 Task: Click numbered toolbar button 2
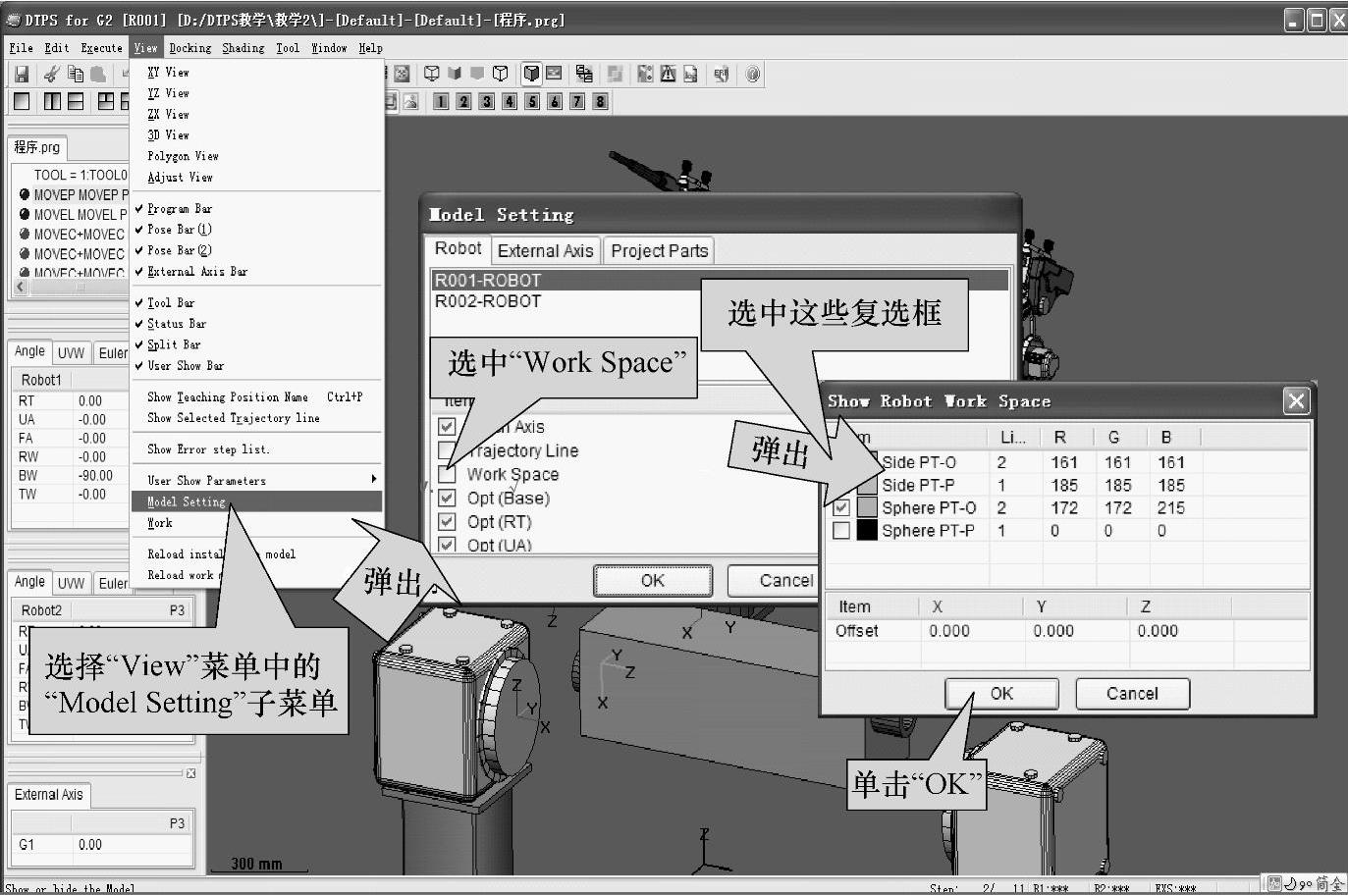point(464,101)
